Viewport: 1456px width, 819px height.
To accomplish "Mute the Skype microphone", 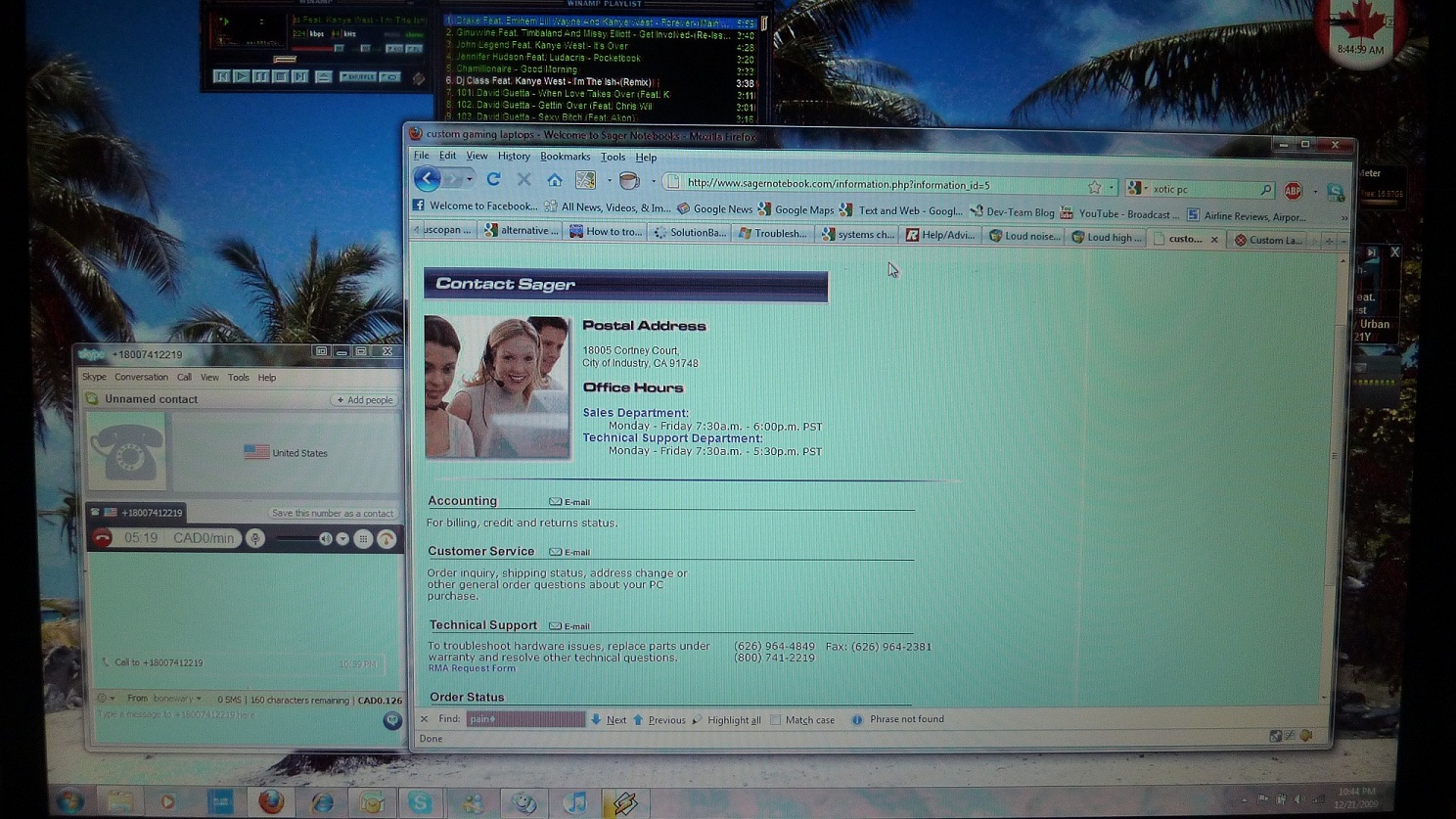I will 255,538.
